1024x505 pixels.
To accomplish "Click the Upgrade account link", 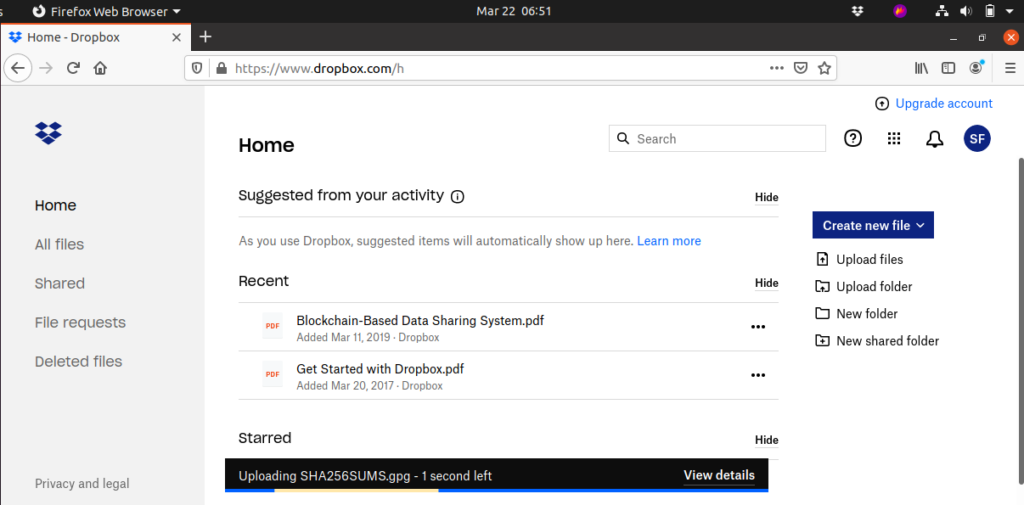I will pyautogui.click(x=944, y=103).
